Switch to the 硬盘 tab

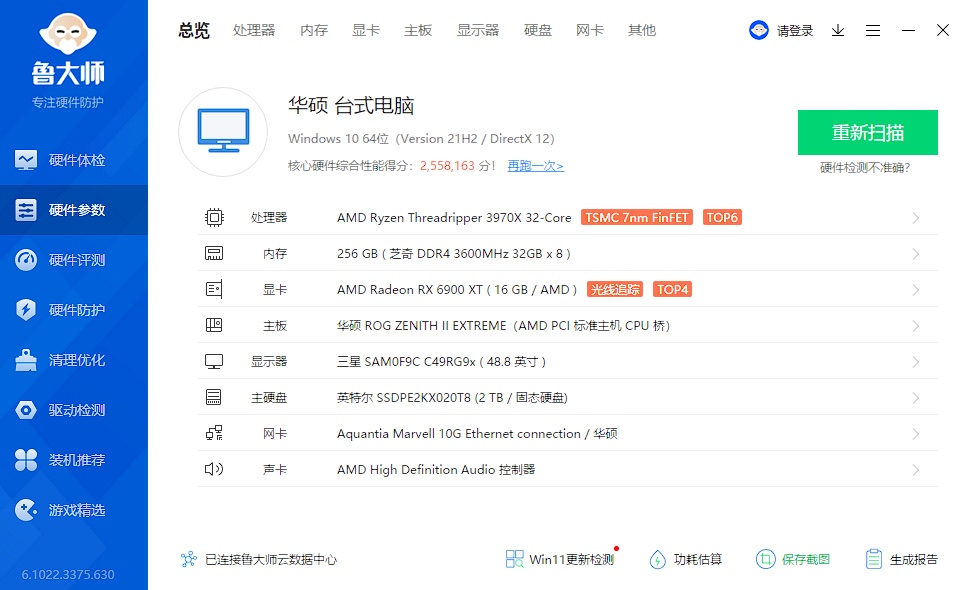[x=538, y=30]
